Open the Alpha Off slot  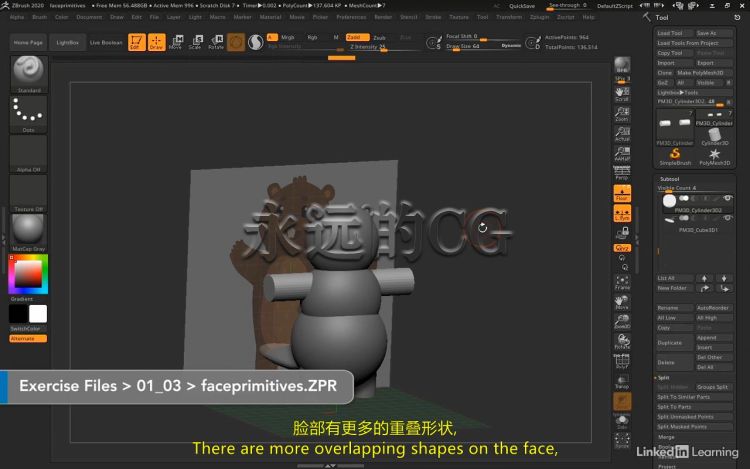[x=29, y=154]
